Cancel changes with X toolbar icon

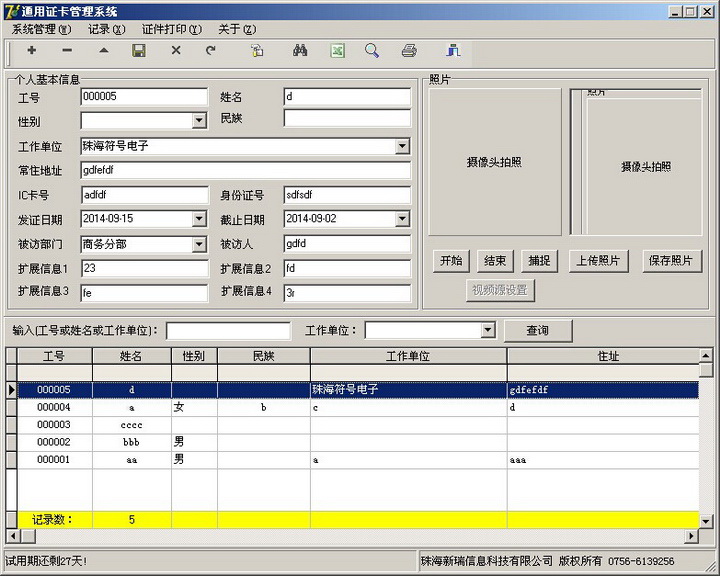(x=176, y=51)
